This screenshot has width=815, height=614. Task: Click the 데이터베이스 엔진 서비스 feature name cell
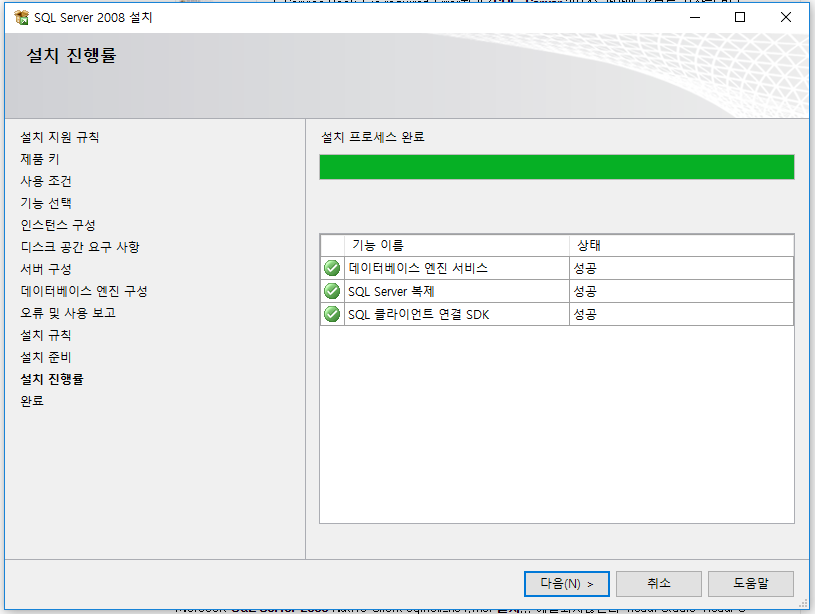[x=457, y=268]
